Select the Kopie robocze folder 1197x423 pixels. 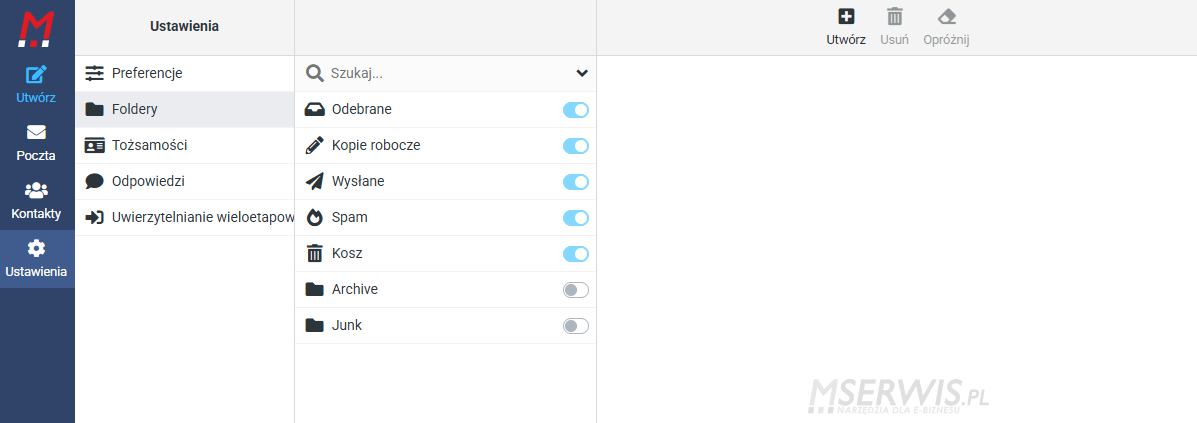pos(445,145)
